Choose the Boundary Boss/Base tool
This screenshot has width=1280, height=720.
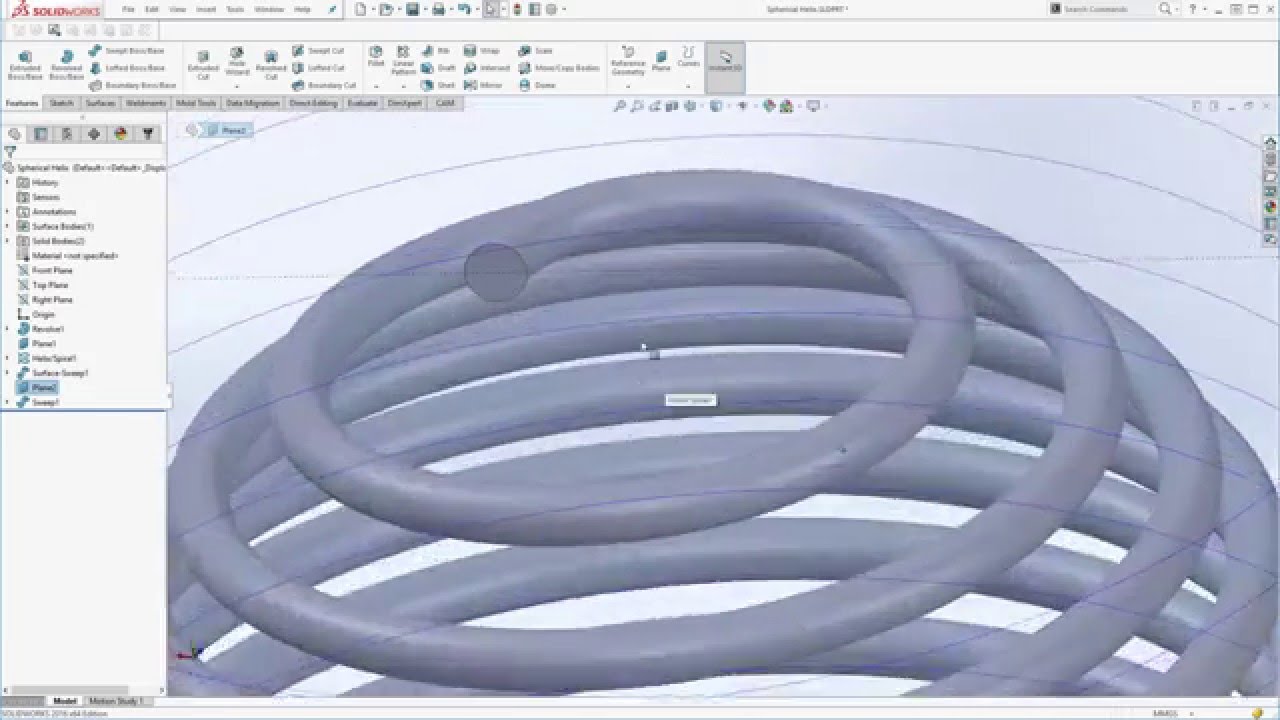pyautogui.click(x=132, y=85)
